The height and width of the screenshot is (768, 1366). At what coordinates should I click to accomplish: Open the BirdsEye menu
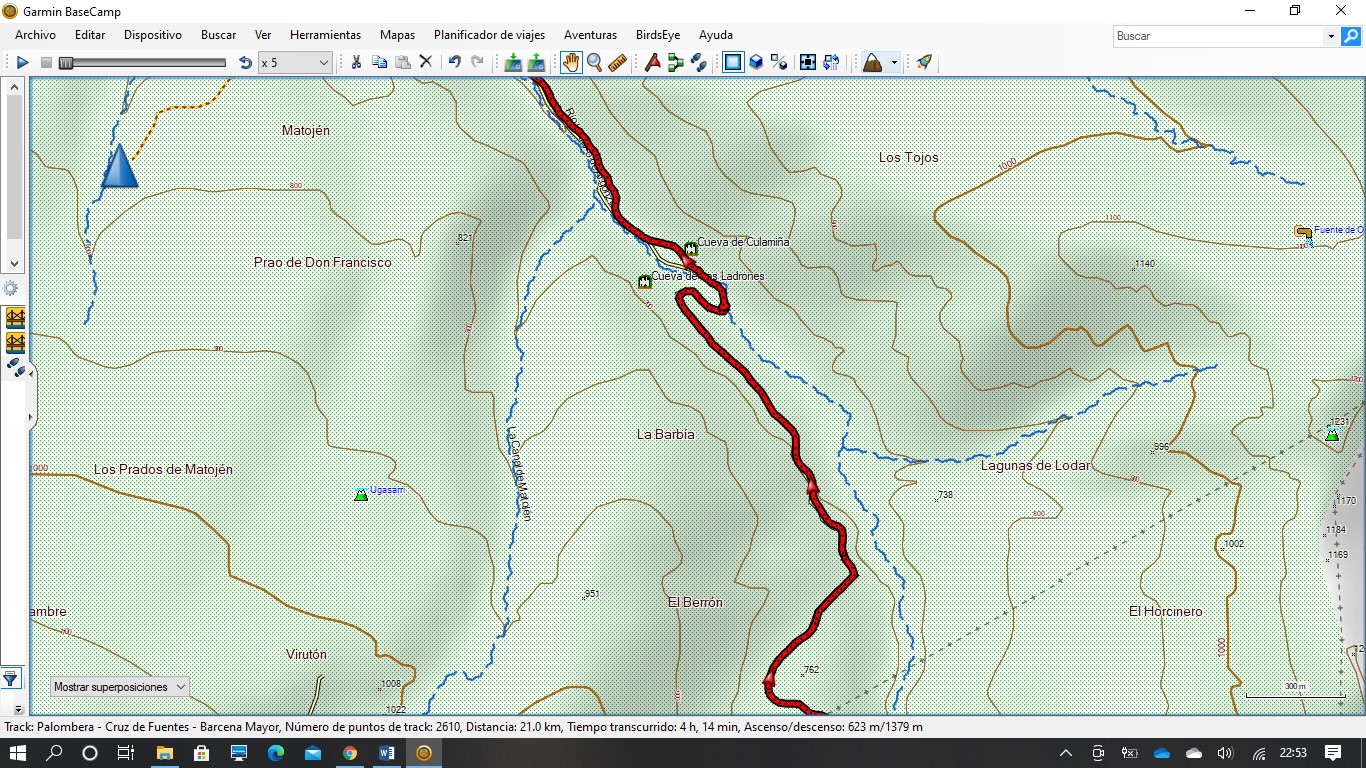pyautogui.click(x=657, y=35)
